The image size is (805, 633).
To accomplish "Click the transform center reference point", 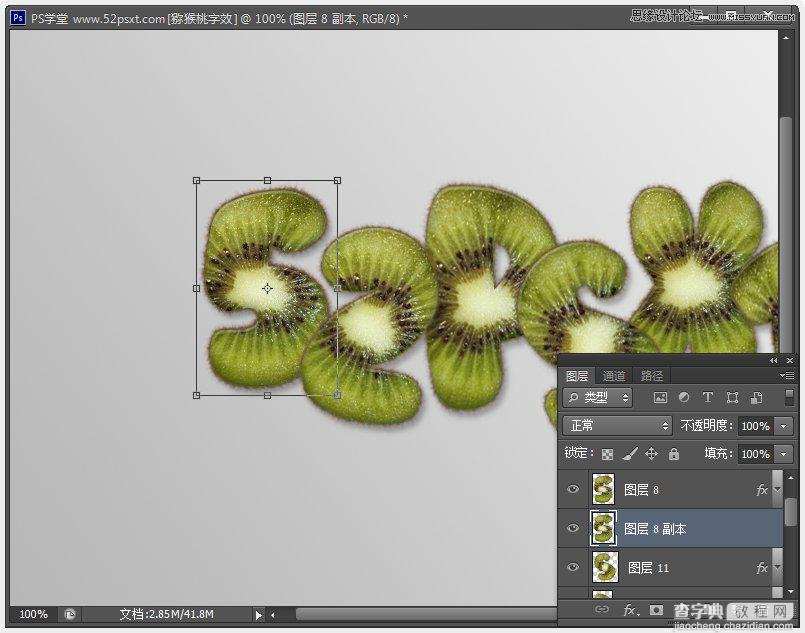I will 267,289.
